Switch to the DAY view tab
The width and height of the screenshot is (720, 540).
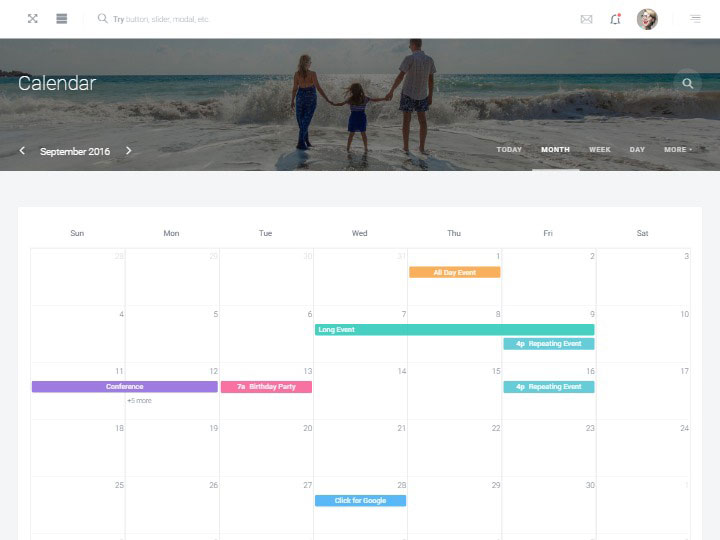[x=637, y=150]
